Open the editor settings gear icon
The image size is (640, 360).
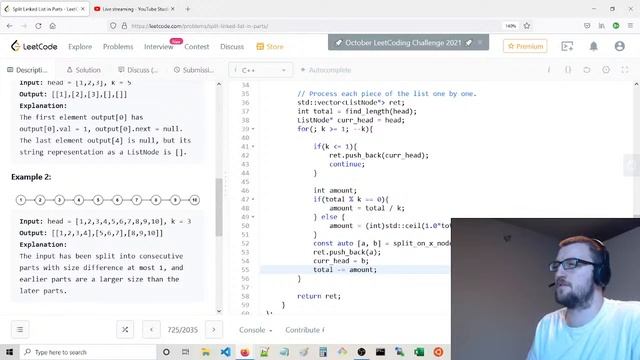pos(606,70)
